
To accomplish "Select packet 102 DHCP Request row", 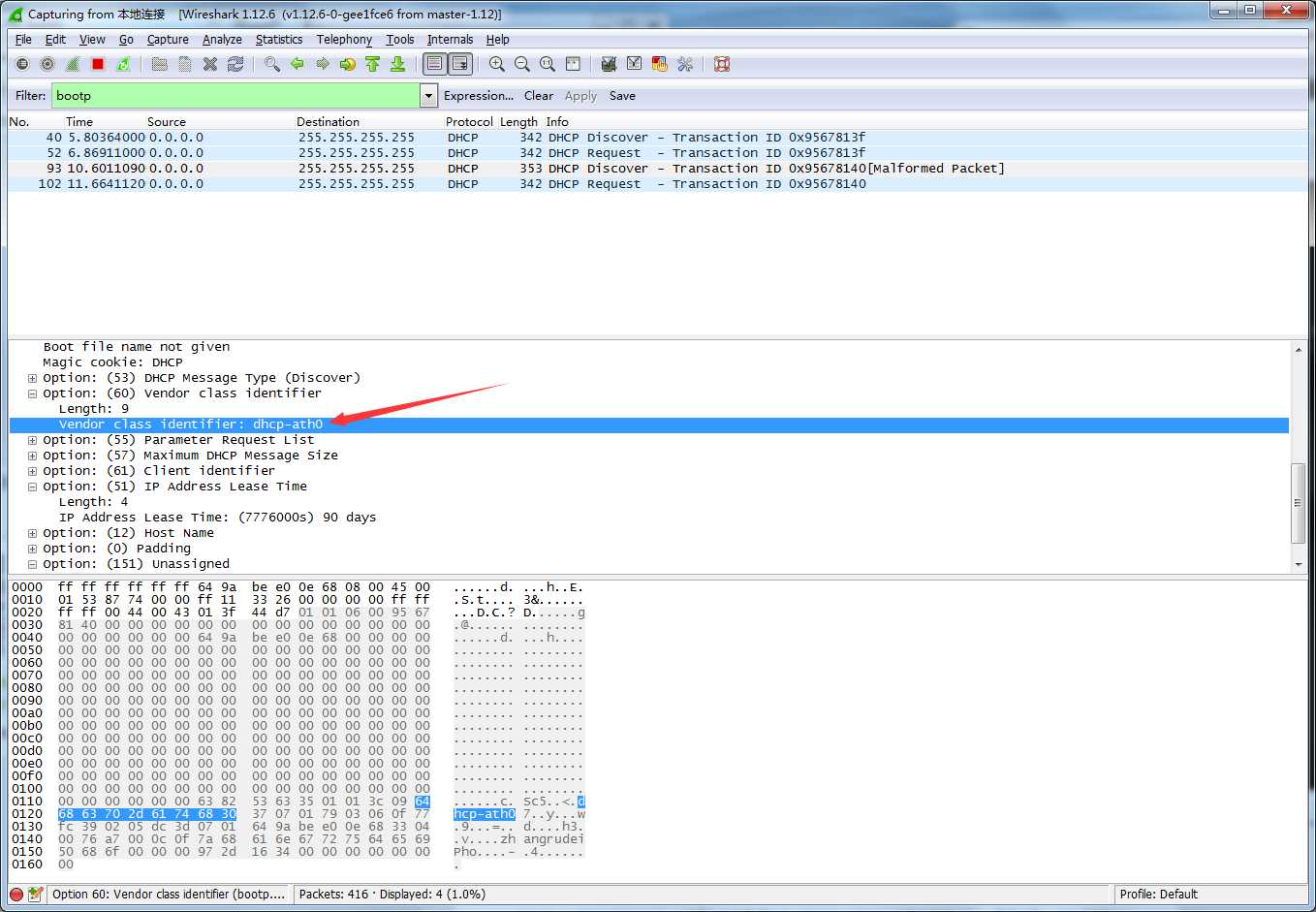I will click(657, 184).
